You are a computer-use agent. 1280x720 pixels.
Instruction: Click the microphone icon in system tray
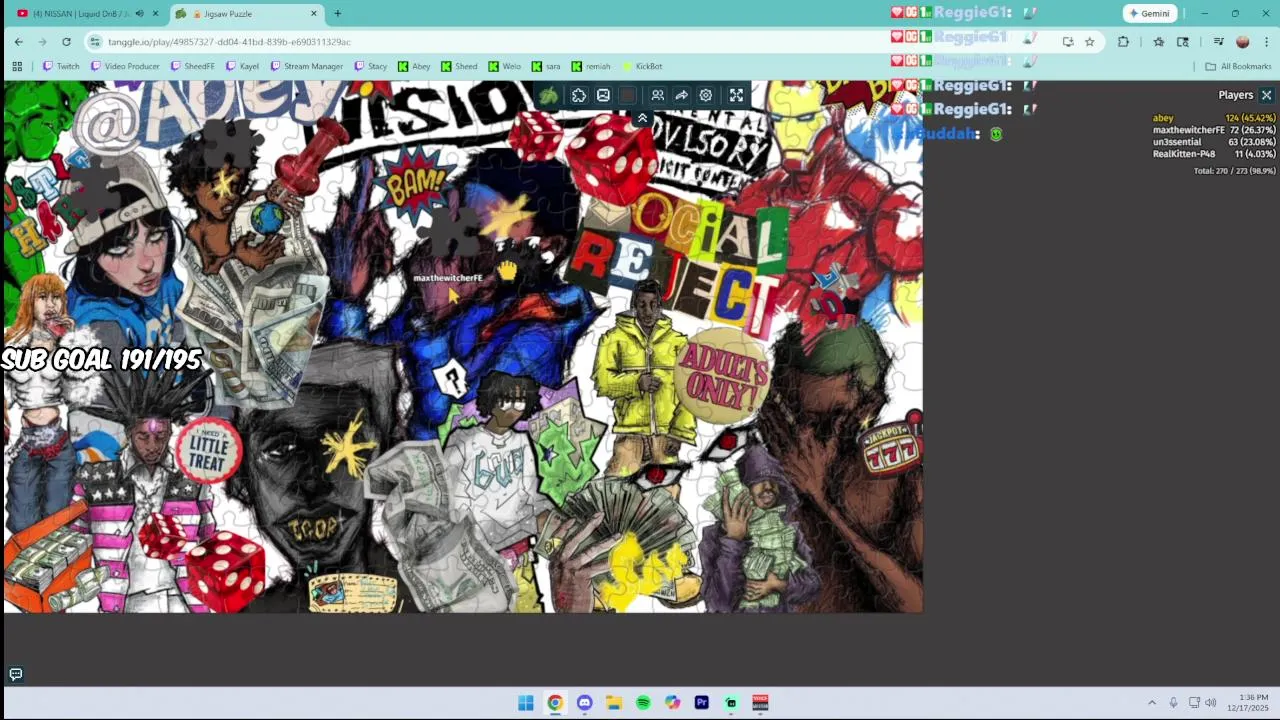point(1174,703)
